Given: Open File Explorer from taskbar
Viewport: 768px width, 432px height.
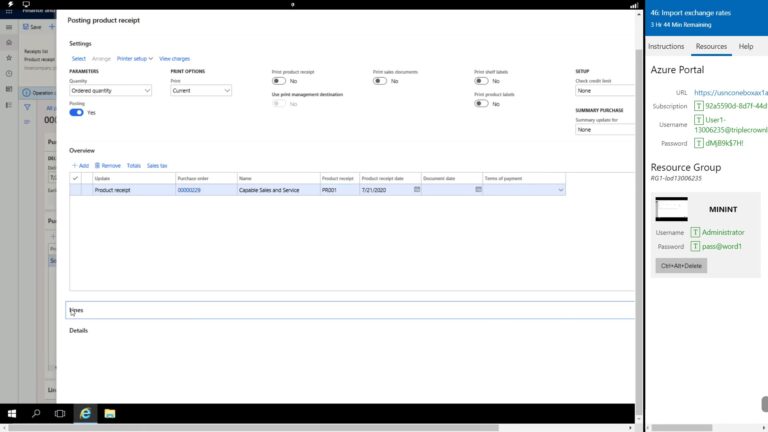Looking at the screenshot, I should click(x=110, y=414).
